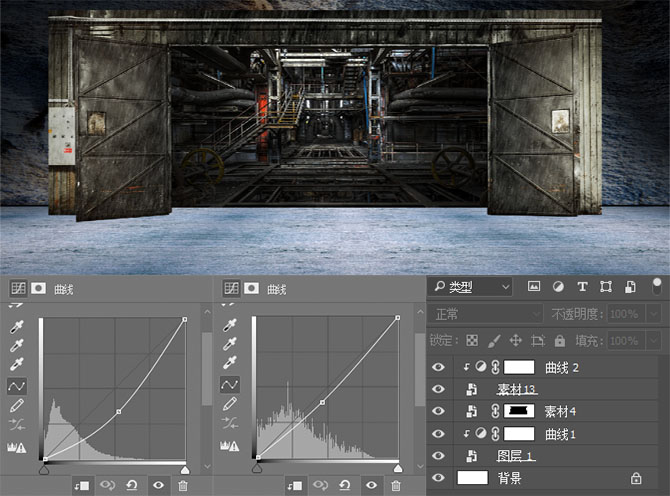Viewport: 670px width, 496px height.
Task: Select the 图层 1 layer
Action: (x=517, y=456)
